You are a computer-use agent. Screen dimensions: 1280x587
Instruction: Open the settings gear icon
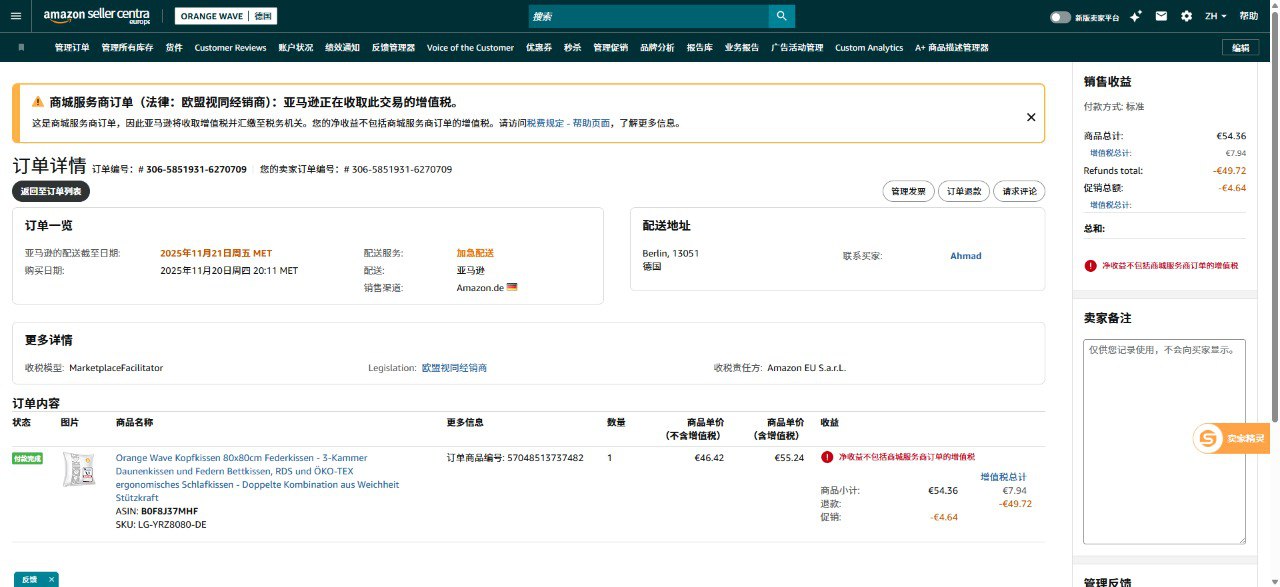[1186, 16]
